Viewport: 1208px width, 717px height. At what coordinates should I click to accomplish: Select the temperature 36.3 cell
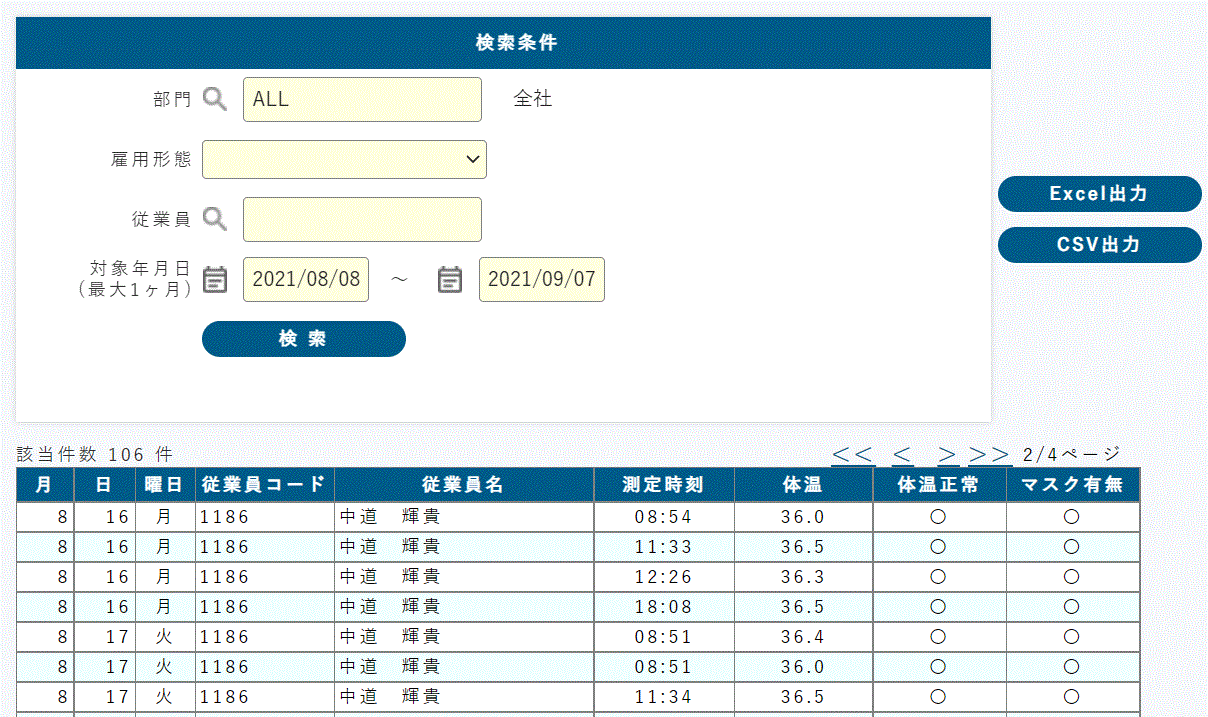click(x=803, y=577)
